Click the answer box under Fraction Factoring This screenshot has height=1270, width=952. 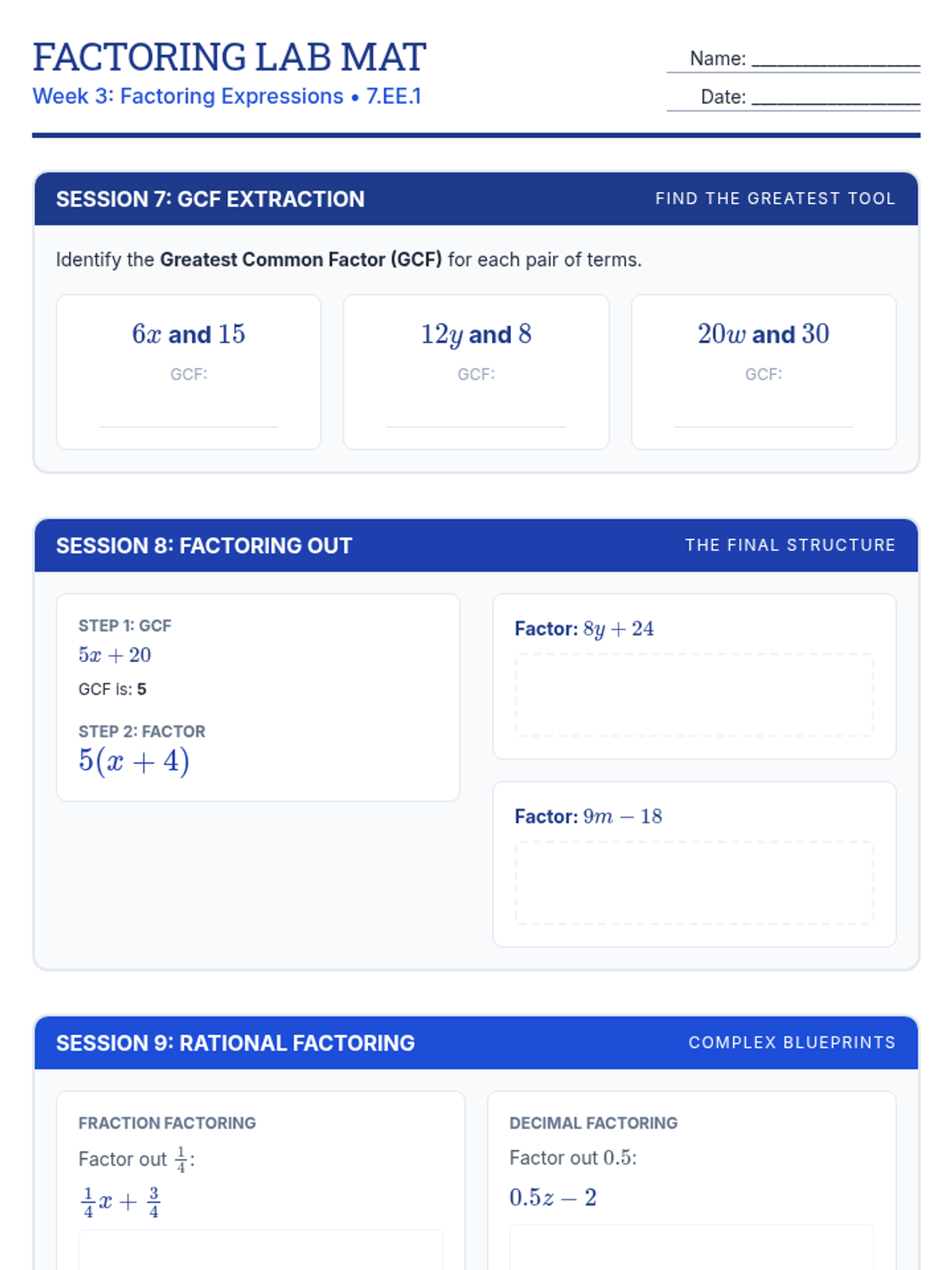[x=260, y=1250]
